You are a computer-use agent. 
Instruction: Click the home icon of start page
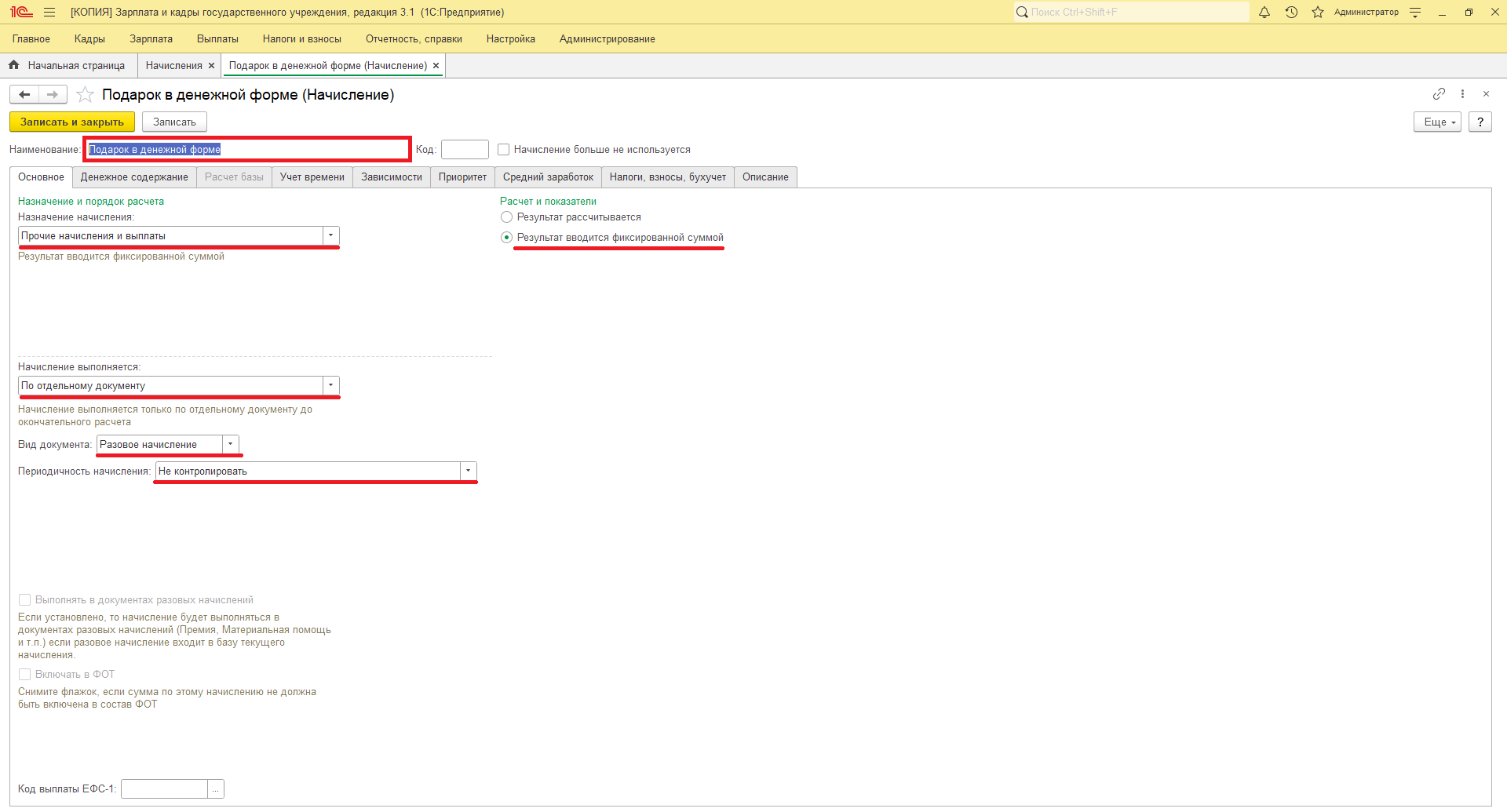pyautogui.click(x=13, y=66)
